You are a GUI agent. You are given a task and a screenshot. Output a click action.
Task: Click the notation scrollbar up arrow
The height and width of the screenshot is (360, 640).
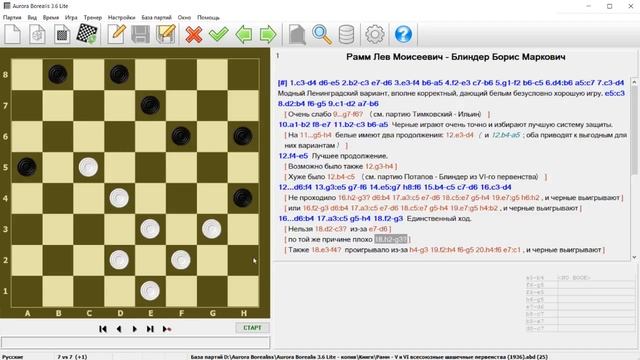[x=634, y=82]
